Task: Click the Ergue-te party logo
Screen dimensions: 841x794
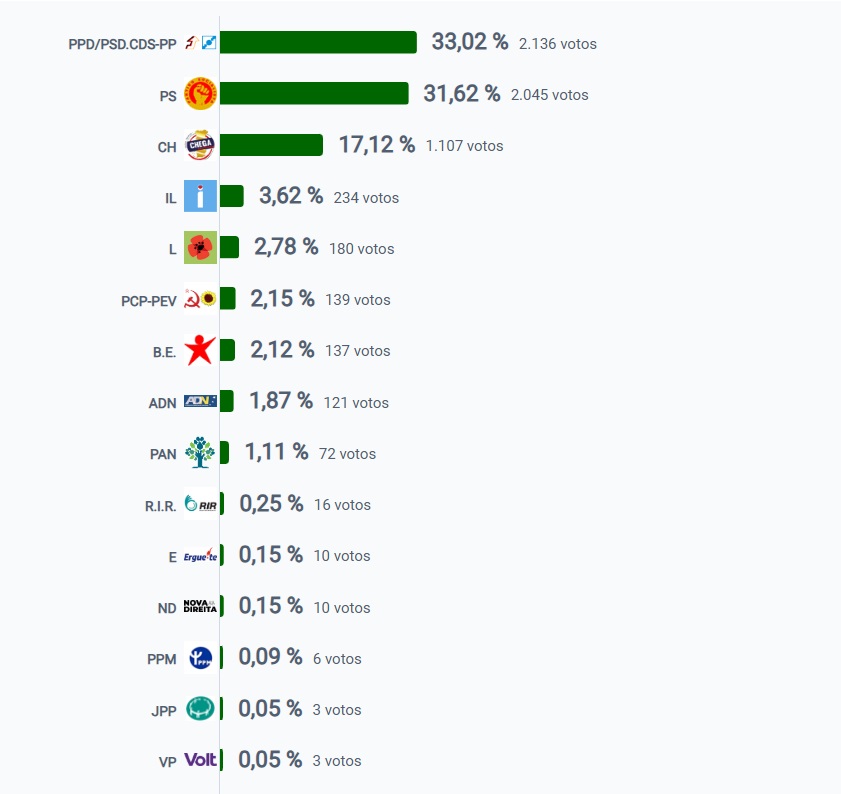Action: pos(200,555)
